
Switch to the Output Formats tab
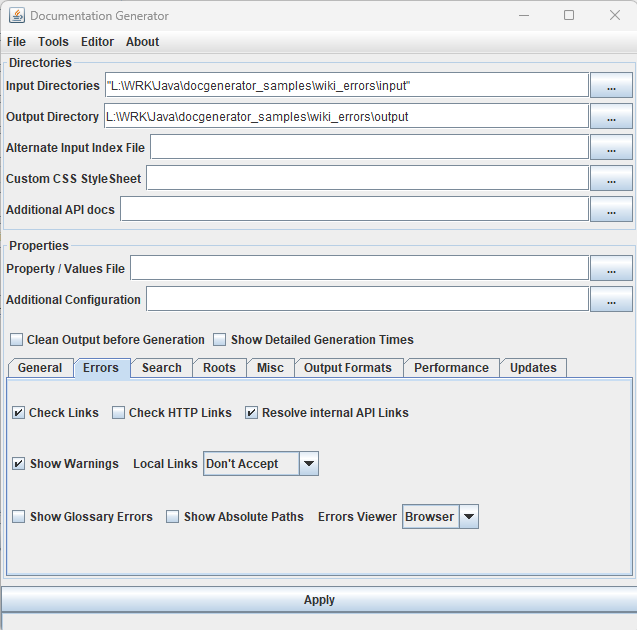(348, 368)
